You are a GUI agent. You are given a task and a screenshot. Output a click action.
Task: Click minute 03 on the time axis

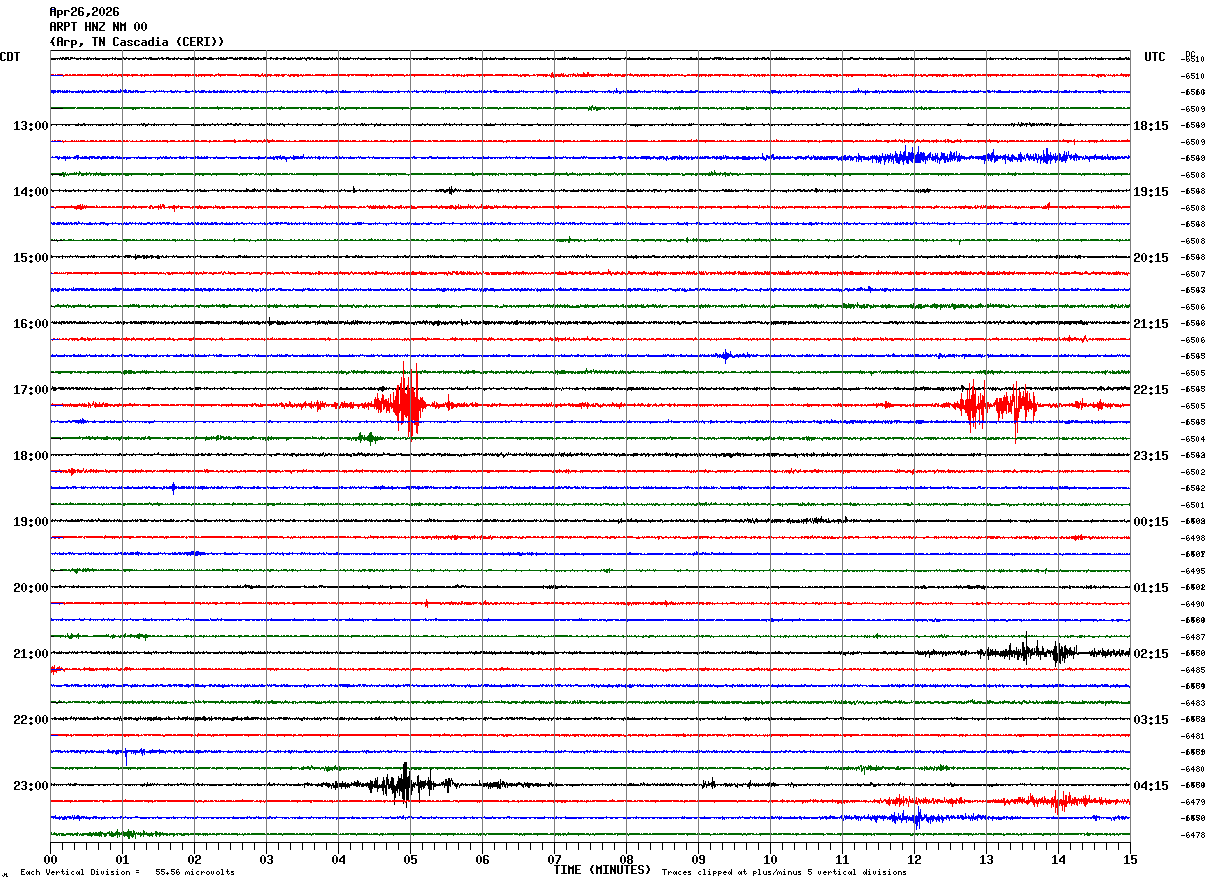coord(267,860)
